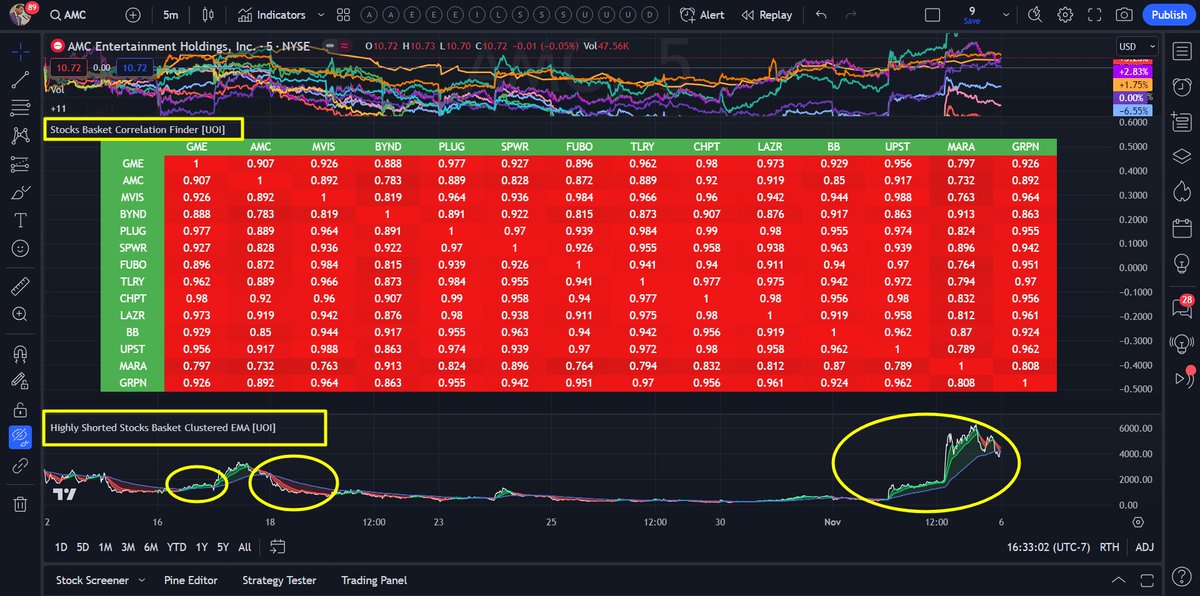Select the ruler measure tool
The height and width of the screenshot is (596, 1200).
click(x=20, y=286)
